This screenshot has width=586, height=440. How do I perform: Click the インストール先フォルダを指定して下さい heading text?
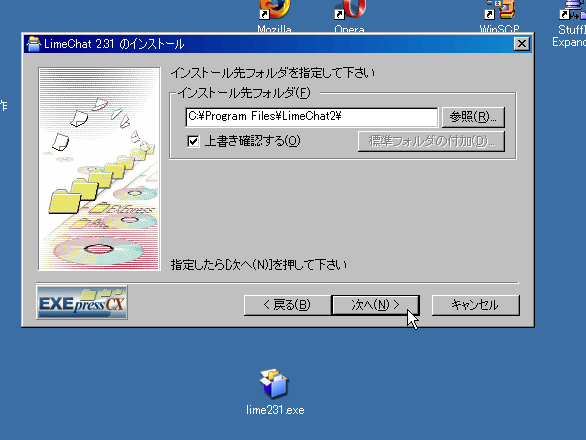pyautogui.click(x=273, y=73)
